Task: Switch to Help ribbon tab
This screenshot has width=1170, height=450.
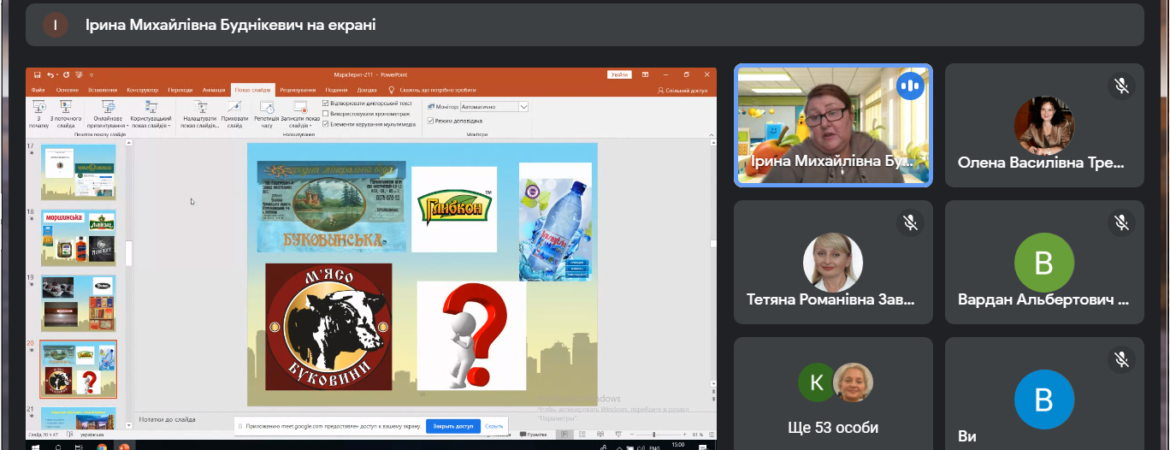Action: click(367, 90)
